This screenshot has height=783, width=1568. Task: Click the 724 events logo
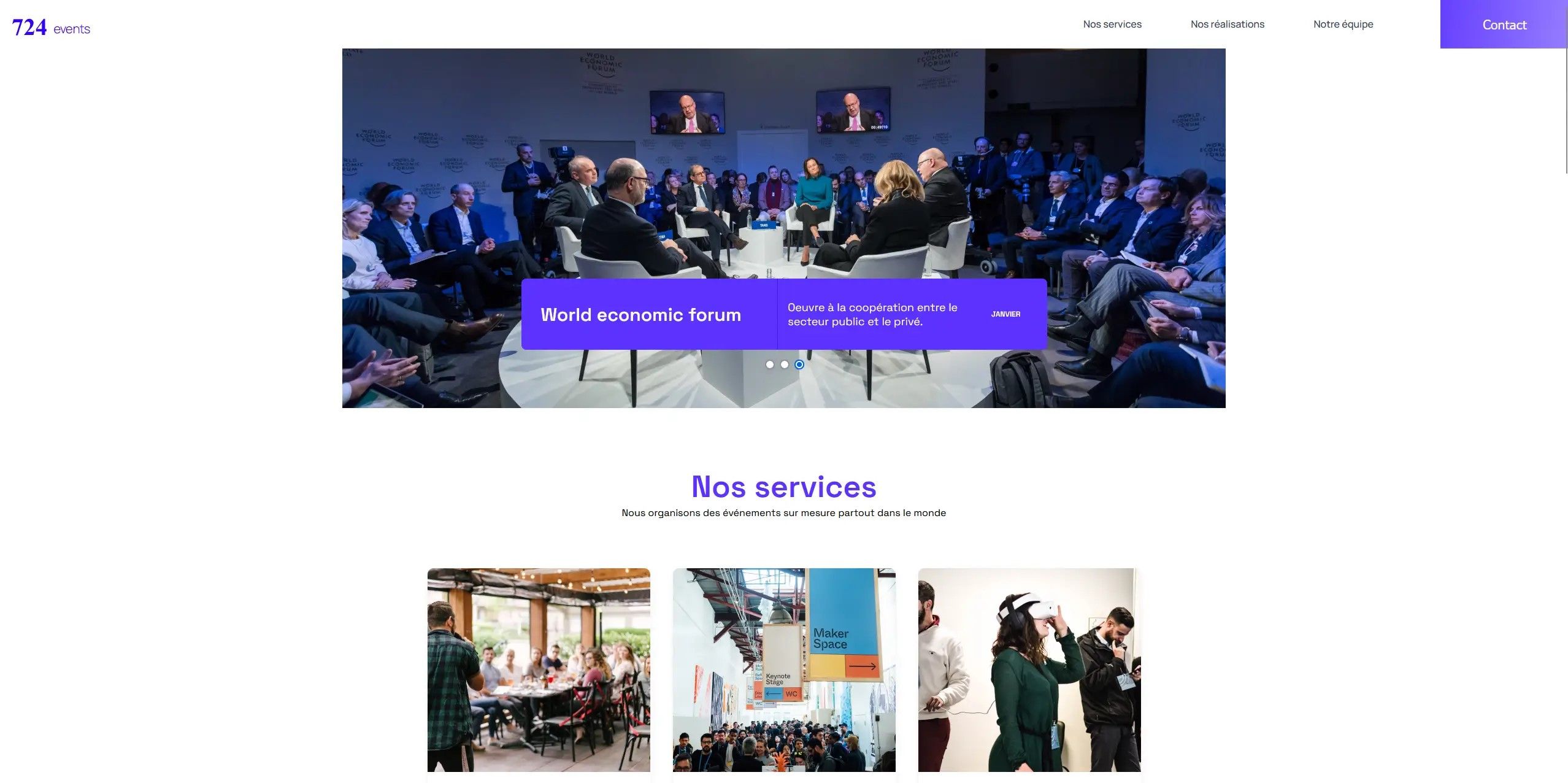pos(51,28)
